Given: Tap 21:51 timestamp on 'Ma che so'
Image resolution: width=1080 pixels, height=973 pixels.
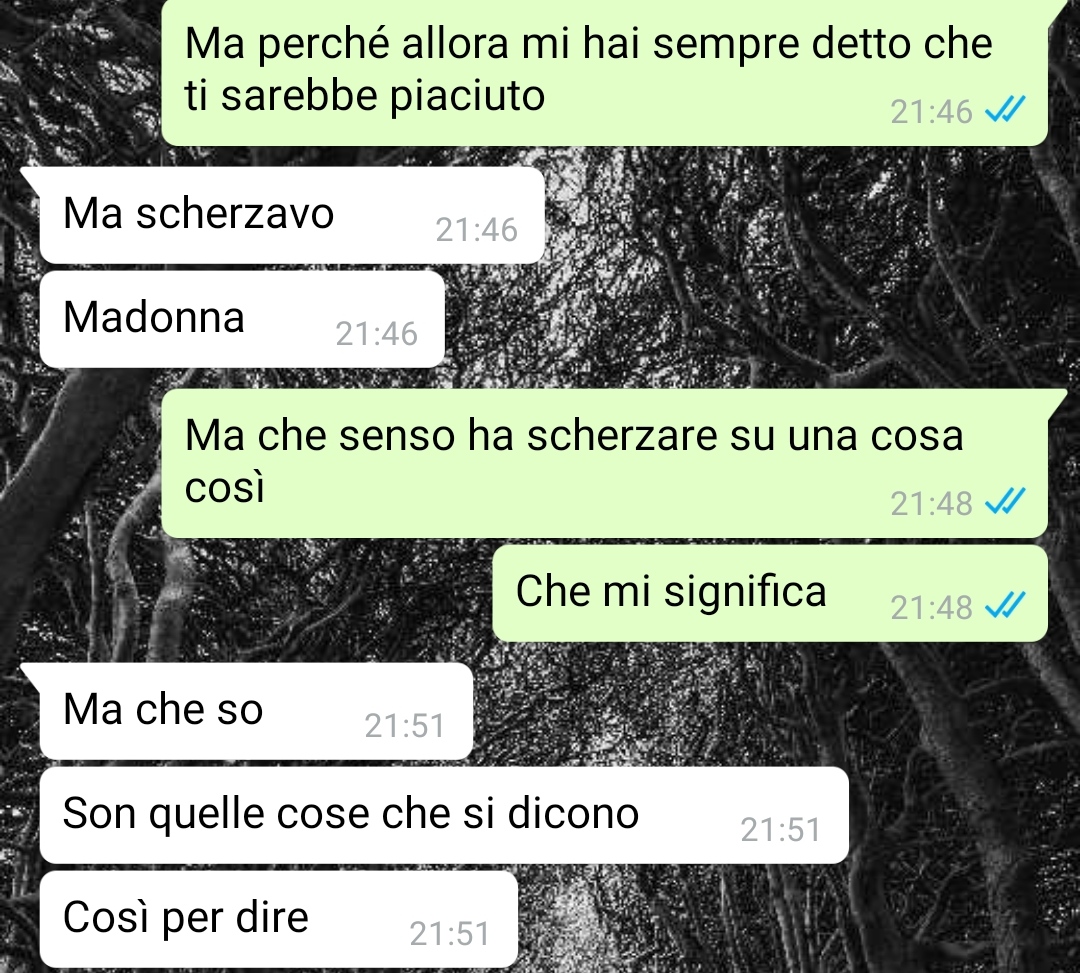Looking at the screenshot, I should (404, 726).
